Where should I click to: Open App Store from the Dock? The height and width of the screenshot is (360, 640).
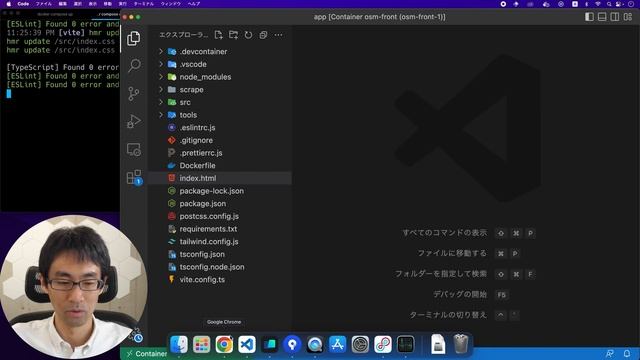[x=338, y=344]
